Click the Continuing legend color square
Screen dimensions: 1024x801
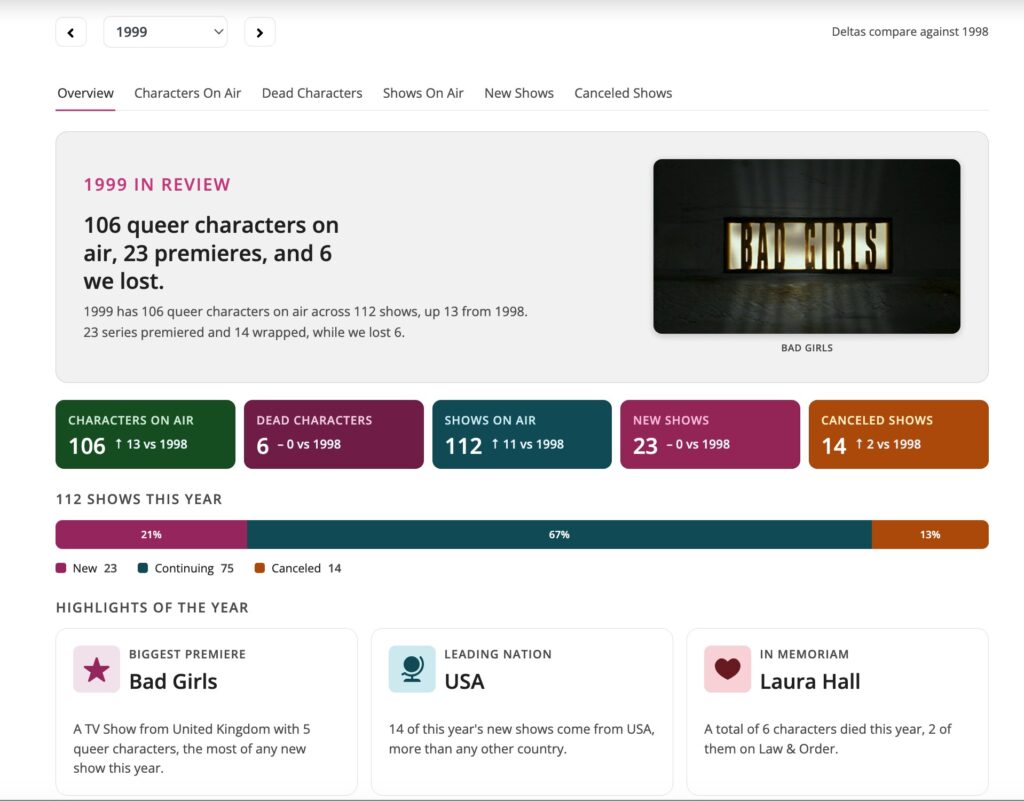tap(143, 568)
